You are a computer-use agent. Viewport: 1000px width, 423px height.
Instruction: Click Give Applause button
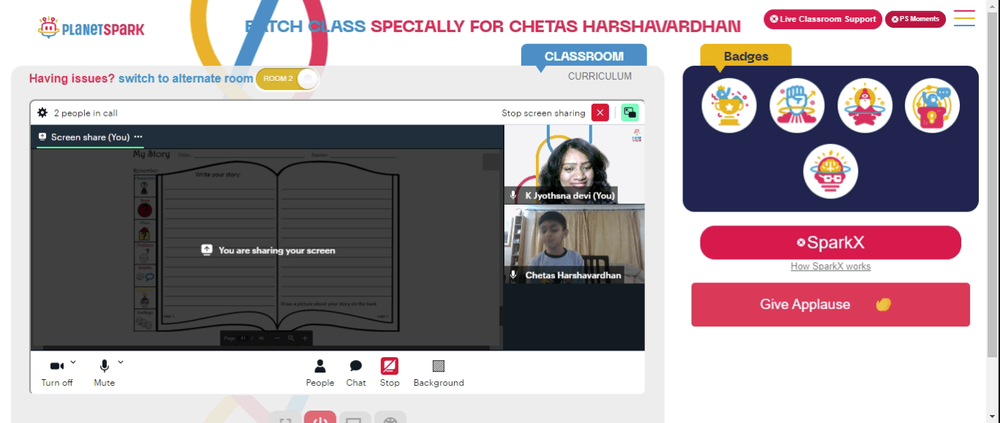pyautogui.click(x=830, y=304)
